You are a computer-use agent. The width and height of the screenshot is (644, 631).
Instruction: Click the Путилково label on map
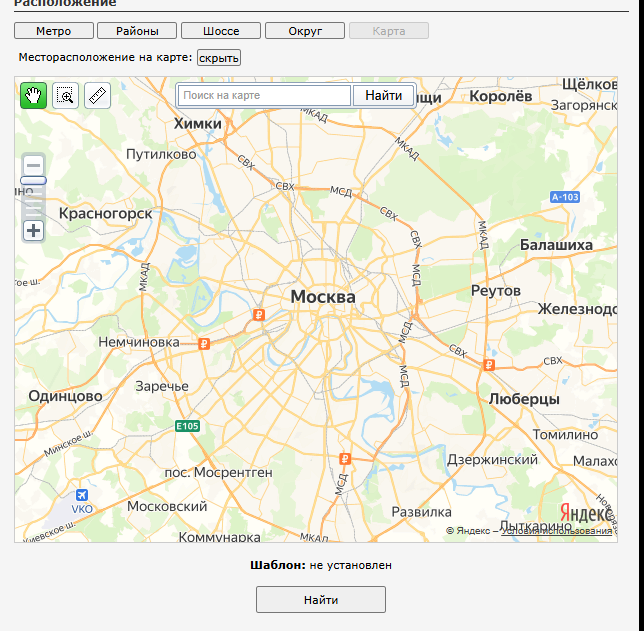point(161,154)
